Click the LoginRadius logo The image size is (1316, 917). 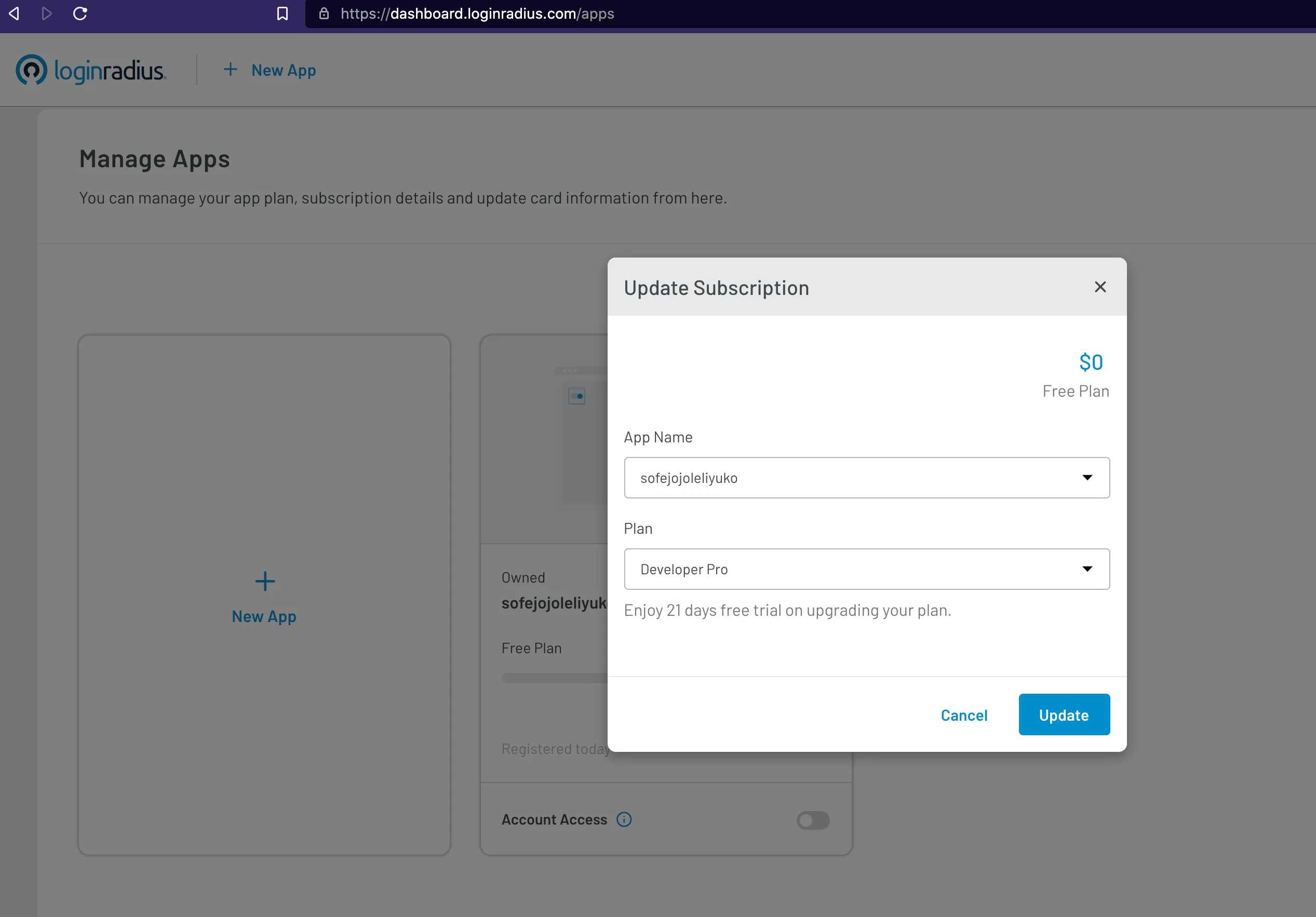point(90,70)
